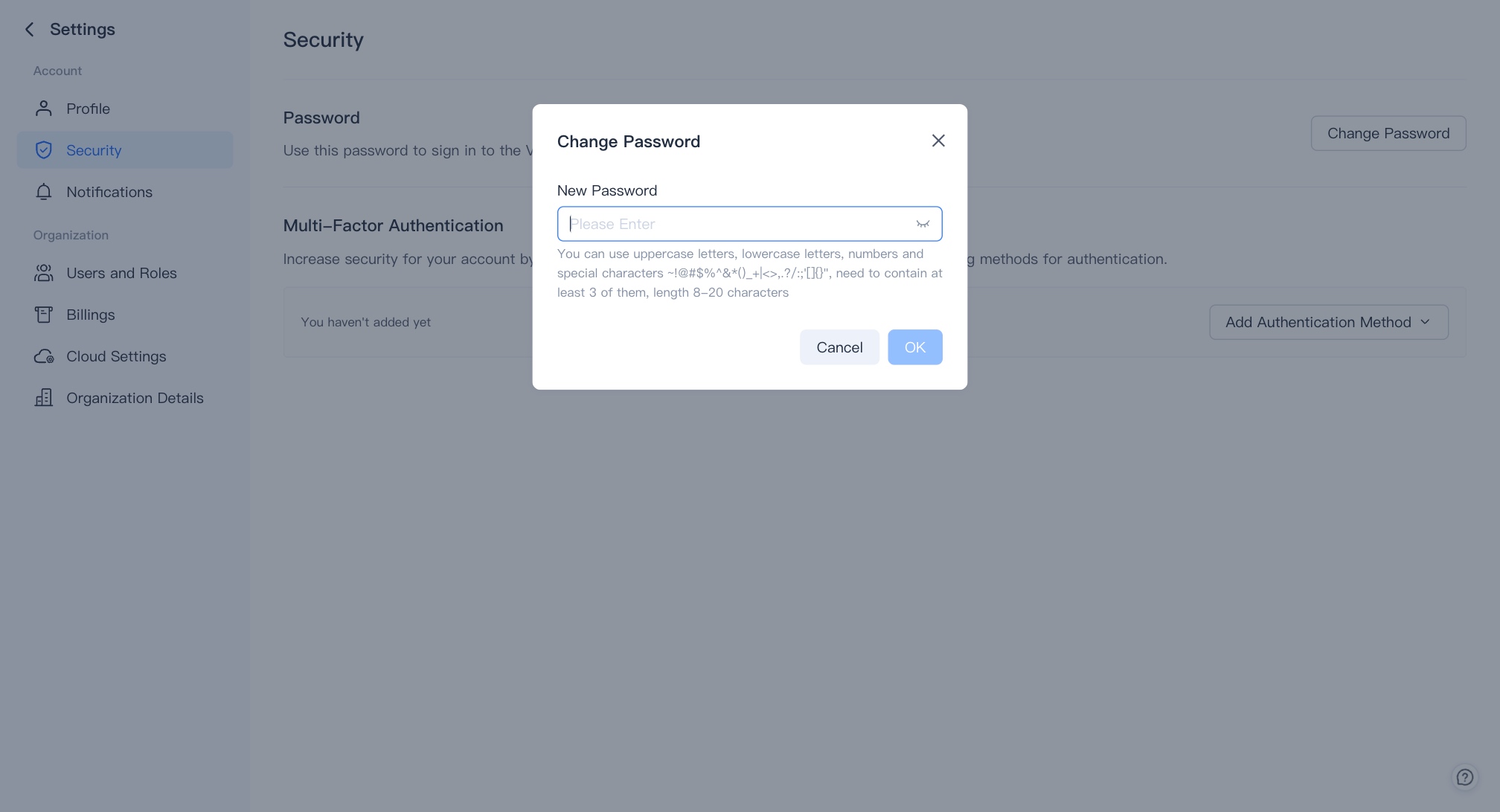The width and height of the screenshot is (1500, 812).
Task: Expand the Add Authentication Method dropdown
Action: coord(1328,322)
